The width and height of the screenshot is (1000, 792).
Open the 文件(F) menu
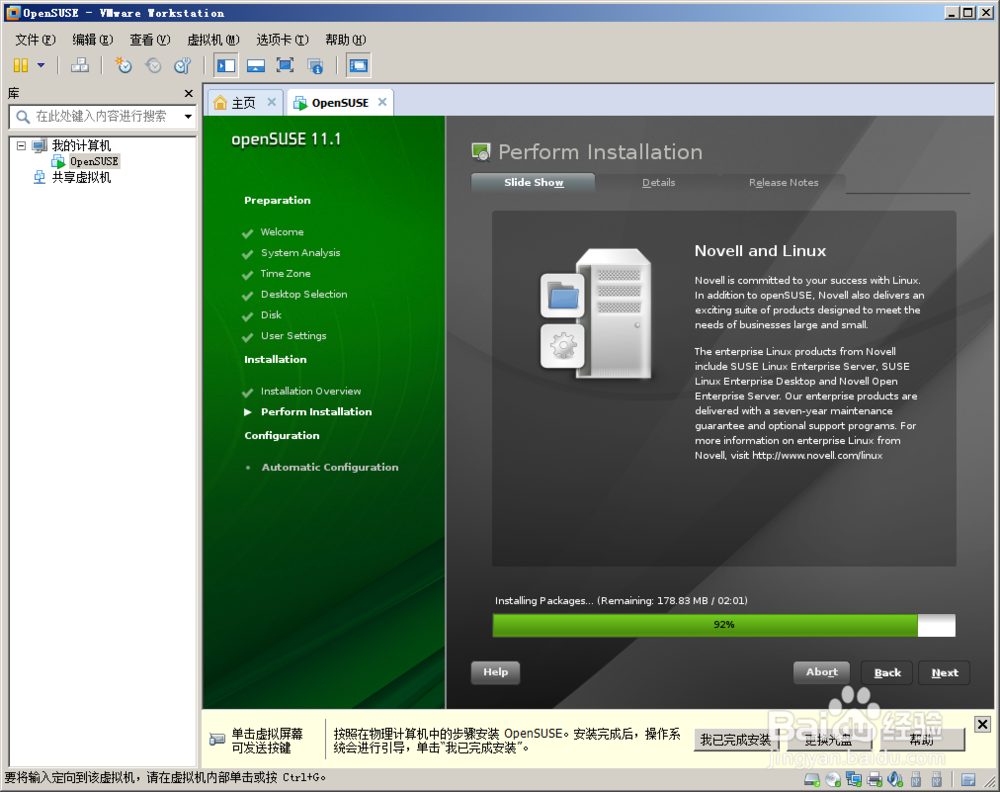point(35,40)
